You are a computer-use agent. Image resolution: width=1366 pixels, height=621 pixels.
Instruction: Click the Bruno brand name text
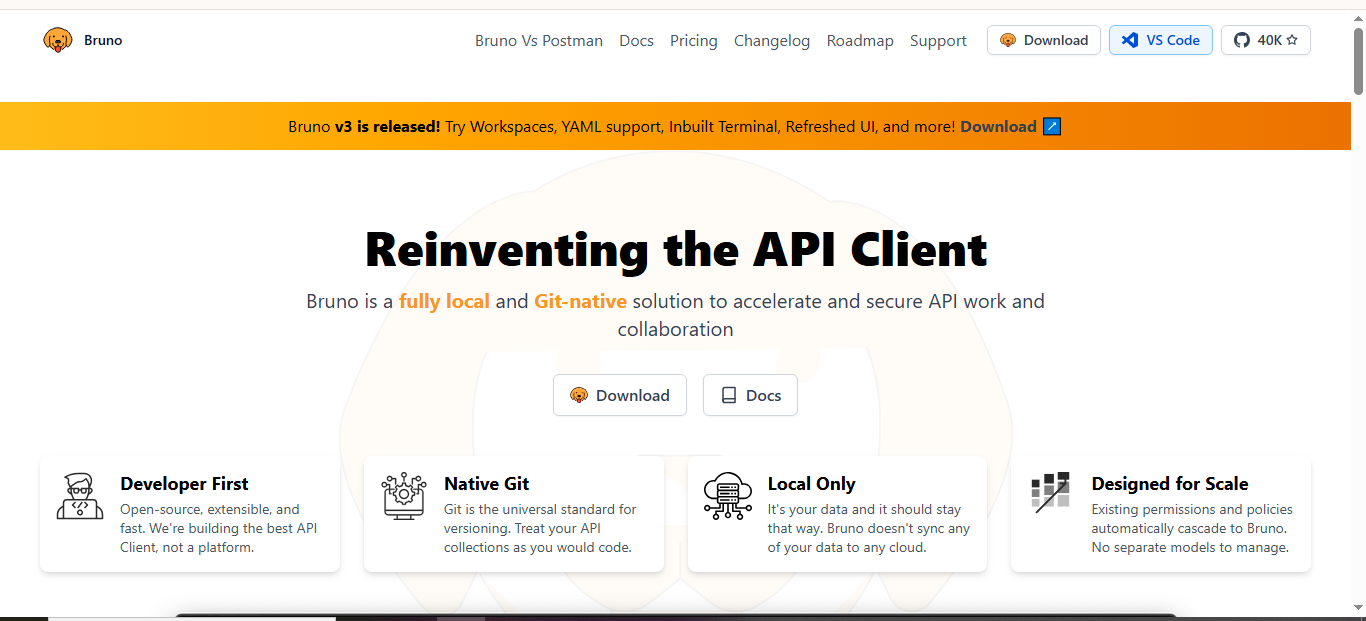pyautogui.click(x=103, y=40)
